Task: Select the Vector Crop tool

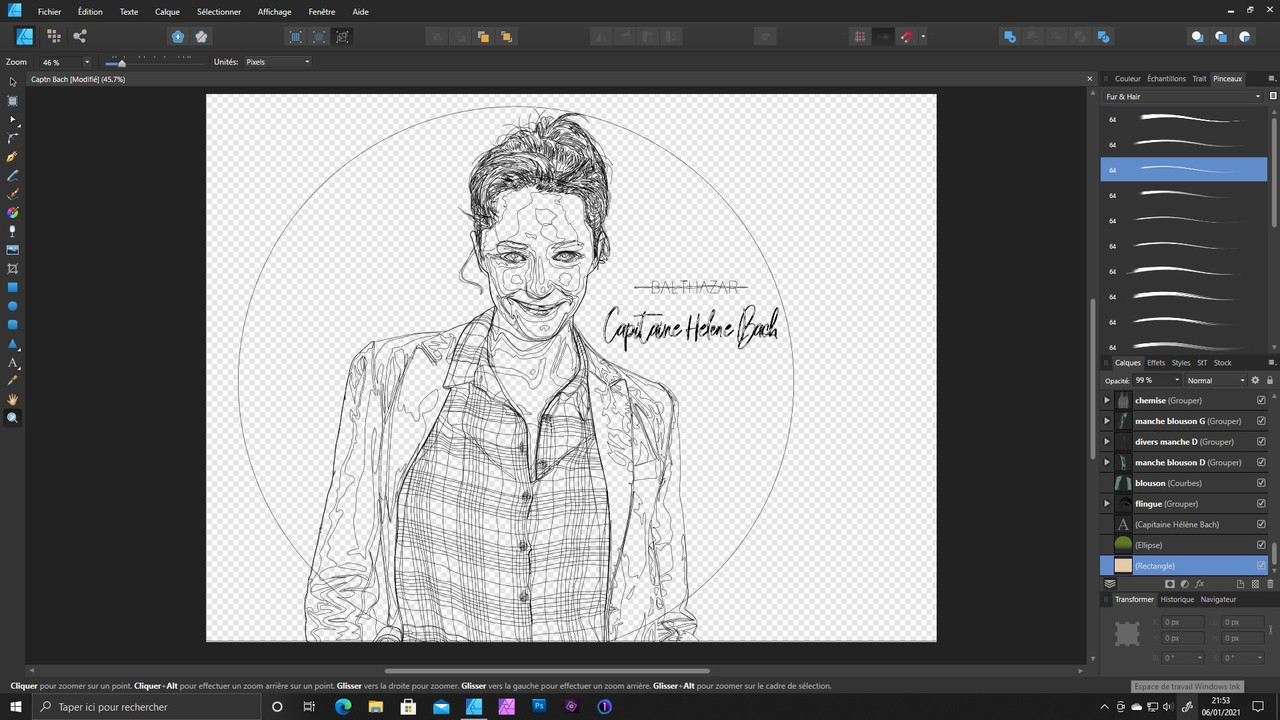Action: (13, 269)
